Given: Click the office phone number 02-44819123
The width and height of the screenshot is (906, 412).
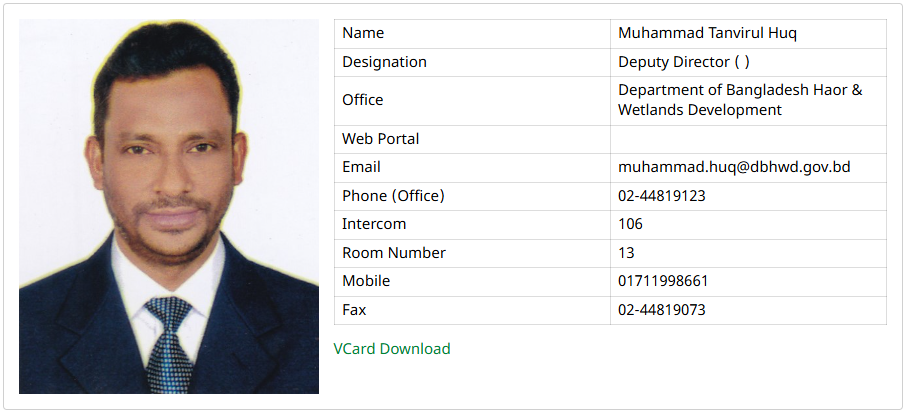Looking at the screenshot, I should [662, 196].
